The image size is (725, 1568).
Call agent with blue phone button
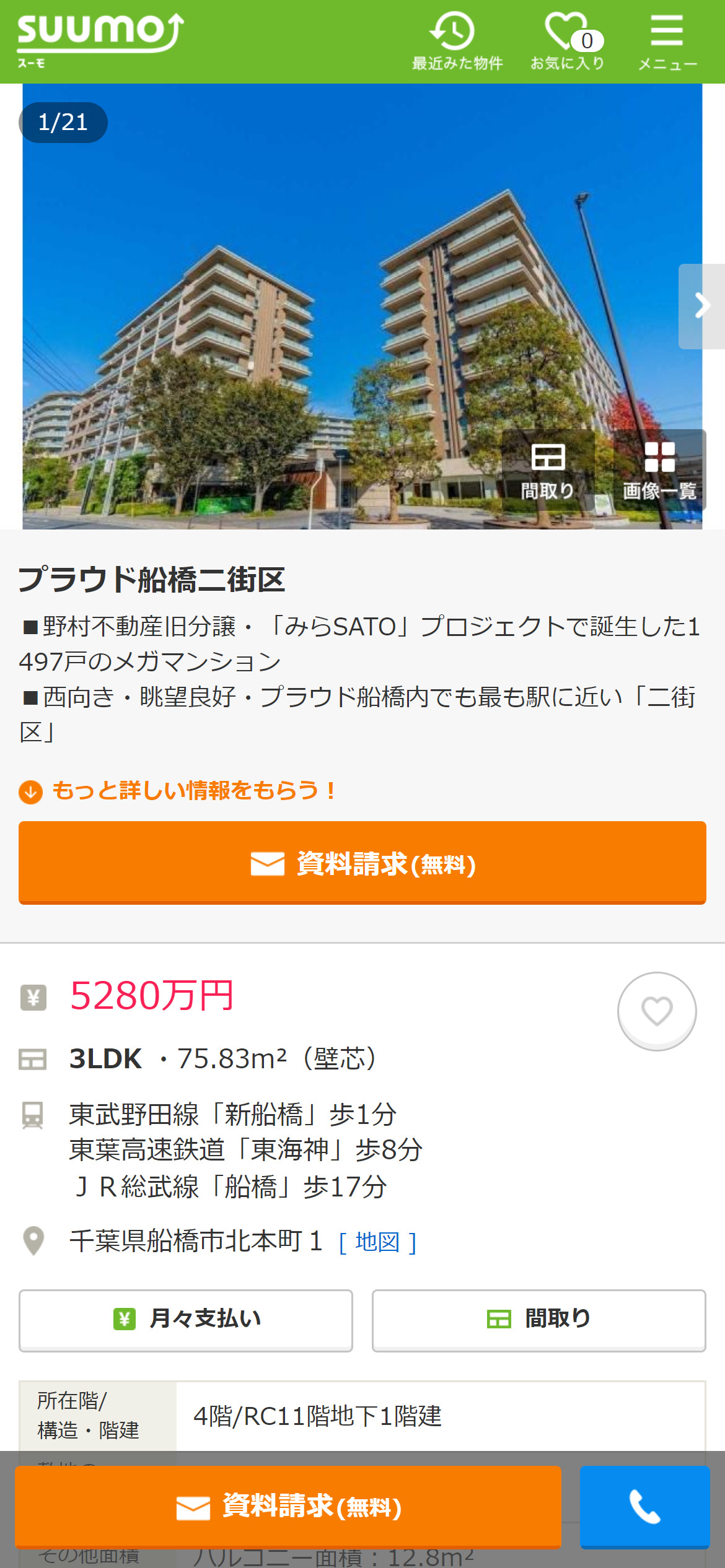tap(644, 1507)
